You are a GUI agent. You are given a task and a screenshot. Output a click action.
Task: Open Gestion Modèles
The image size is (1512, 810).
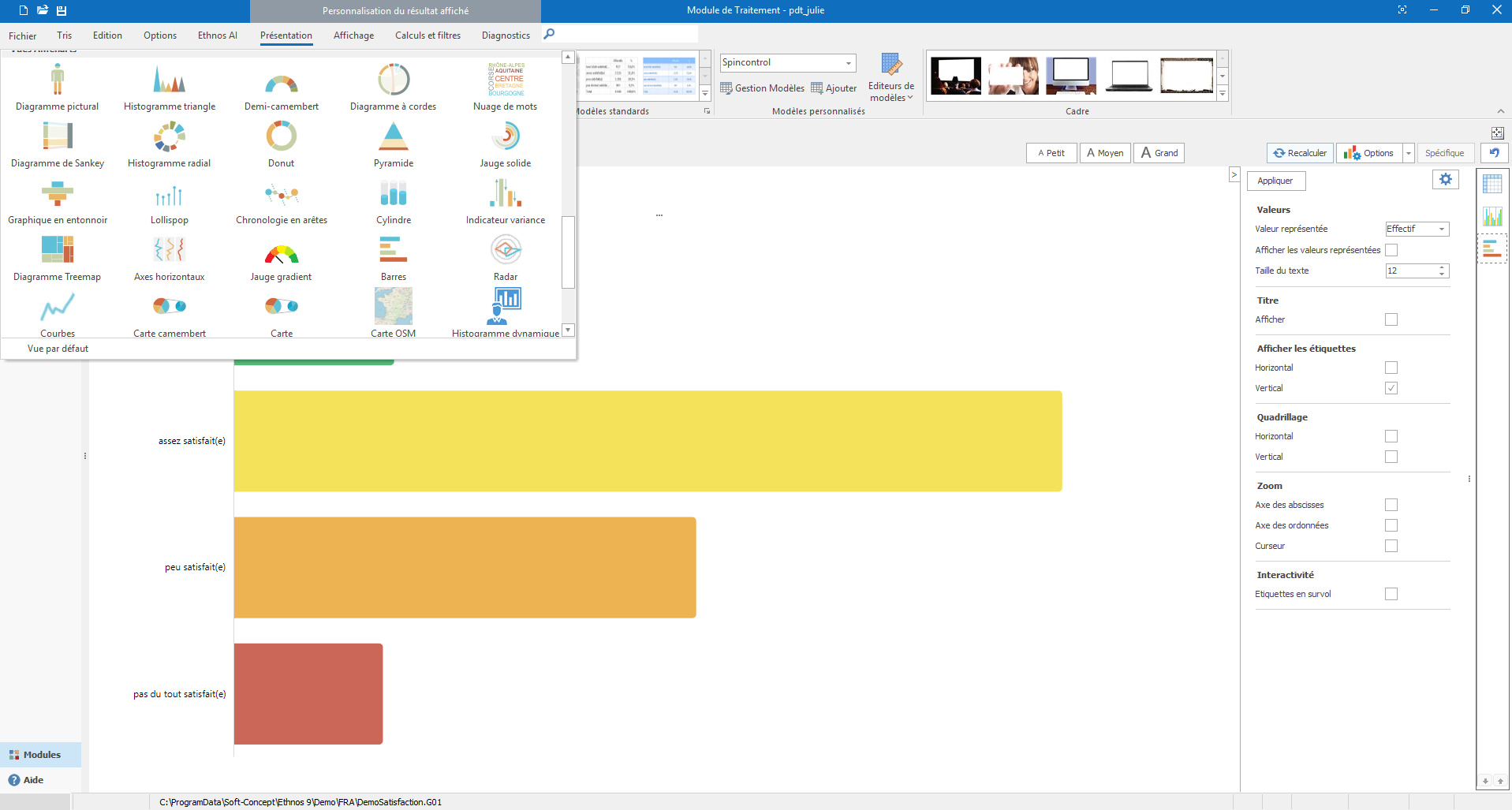(x=761, y=88)
